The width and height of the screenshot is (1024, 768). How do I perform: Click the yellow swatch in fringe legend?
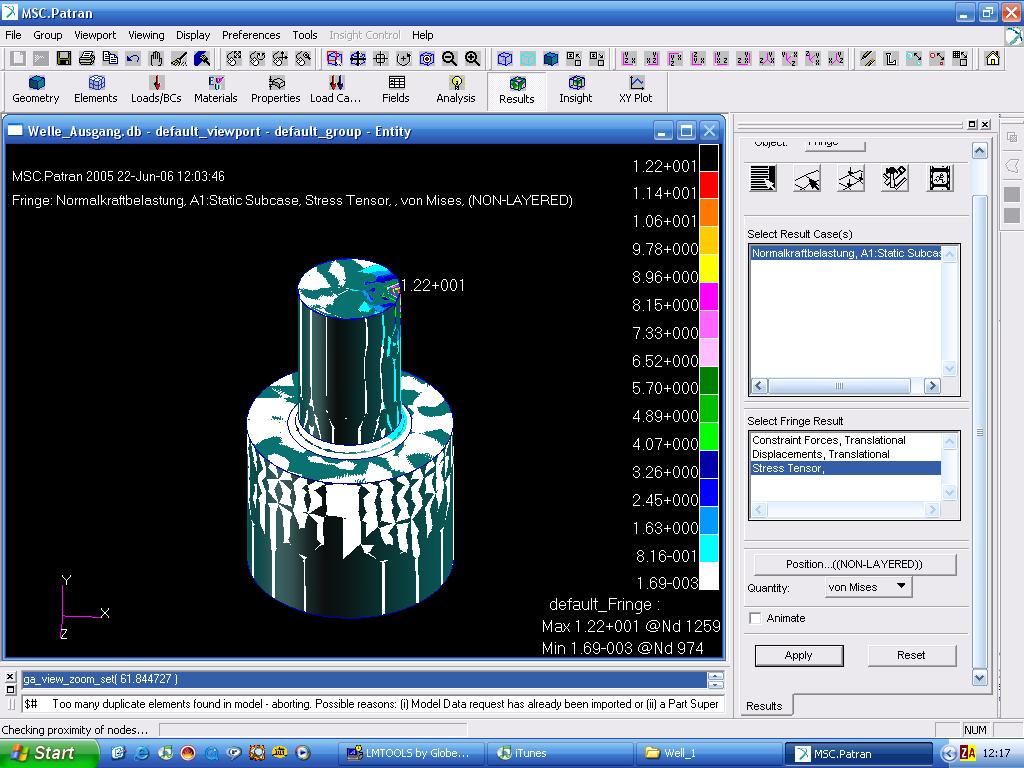709,268
